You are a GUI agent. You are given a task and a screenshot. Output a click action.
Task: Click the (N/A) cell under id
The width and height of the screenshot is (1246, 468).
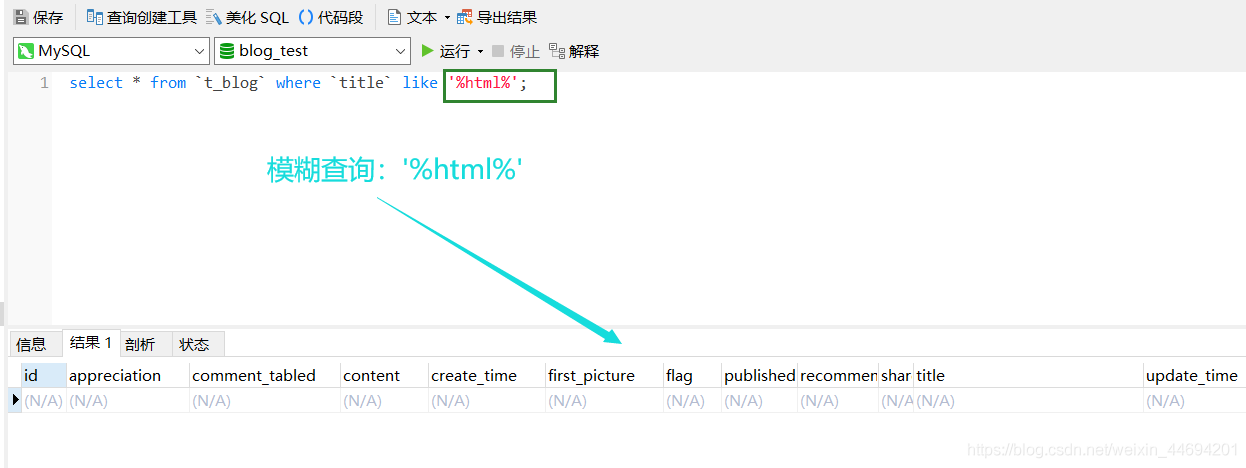point(44,400)
